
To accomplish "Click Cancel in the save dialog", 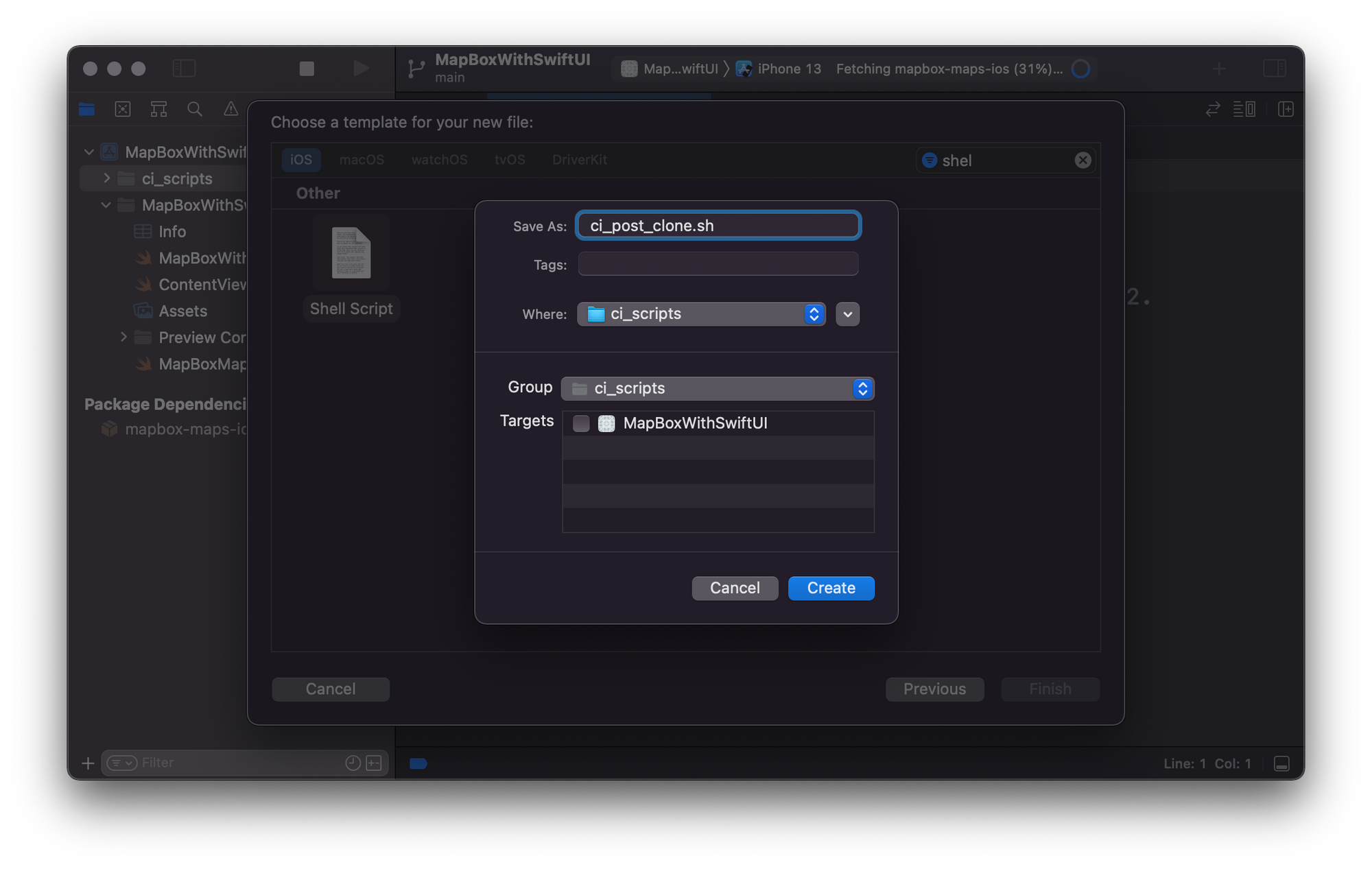I will click(735, 588).
